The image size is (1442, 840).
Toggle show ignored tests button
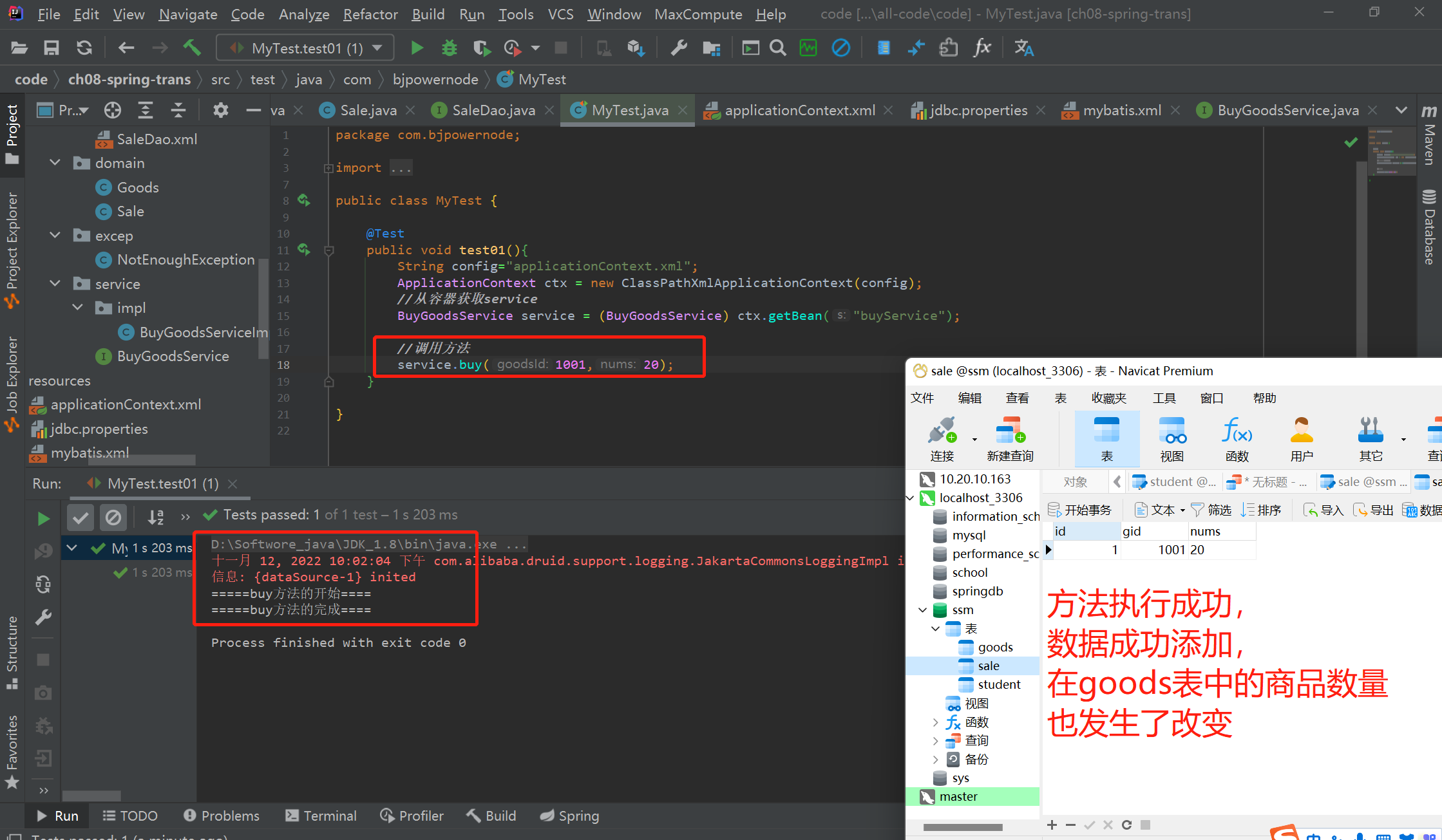click(x=113, y=517)
